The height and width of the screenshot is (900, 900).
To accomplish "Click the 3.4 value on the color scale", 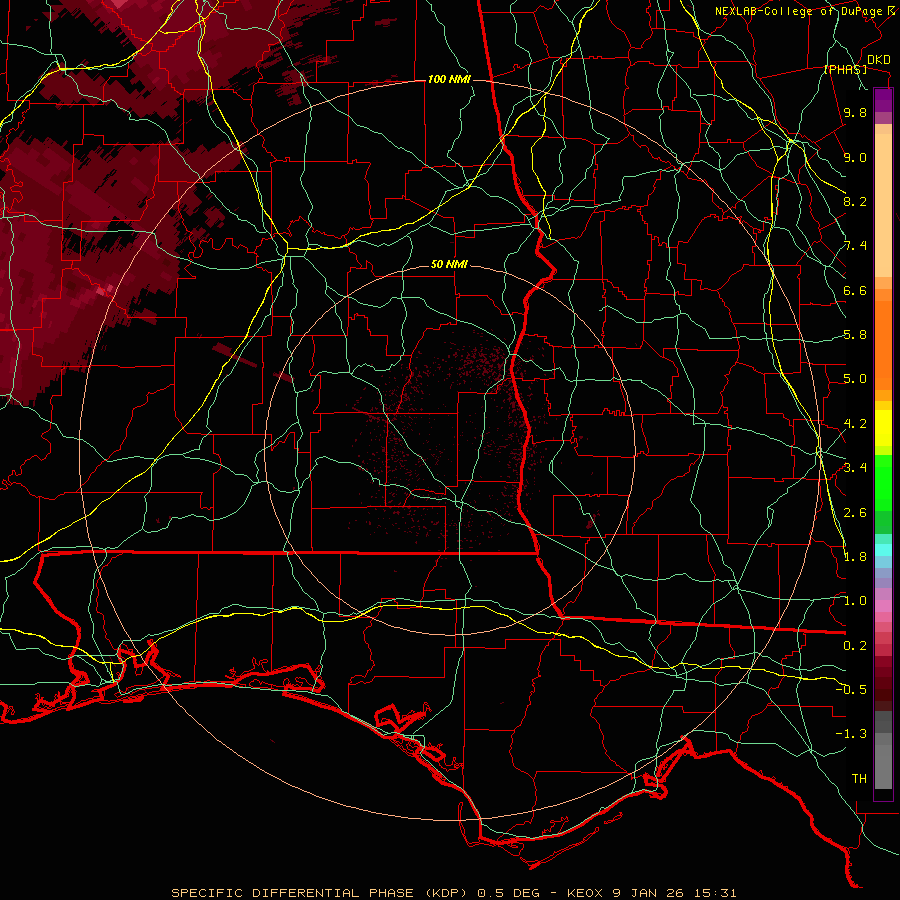I will click(855, 468).
